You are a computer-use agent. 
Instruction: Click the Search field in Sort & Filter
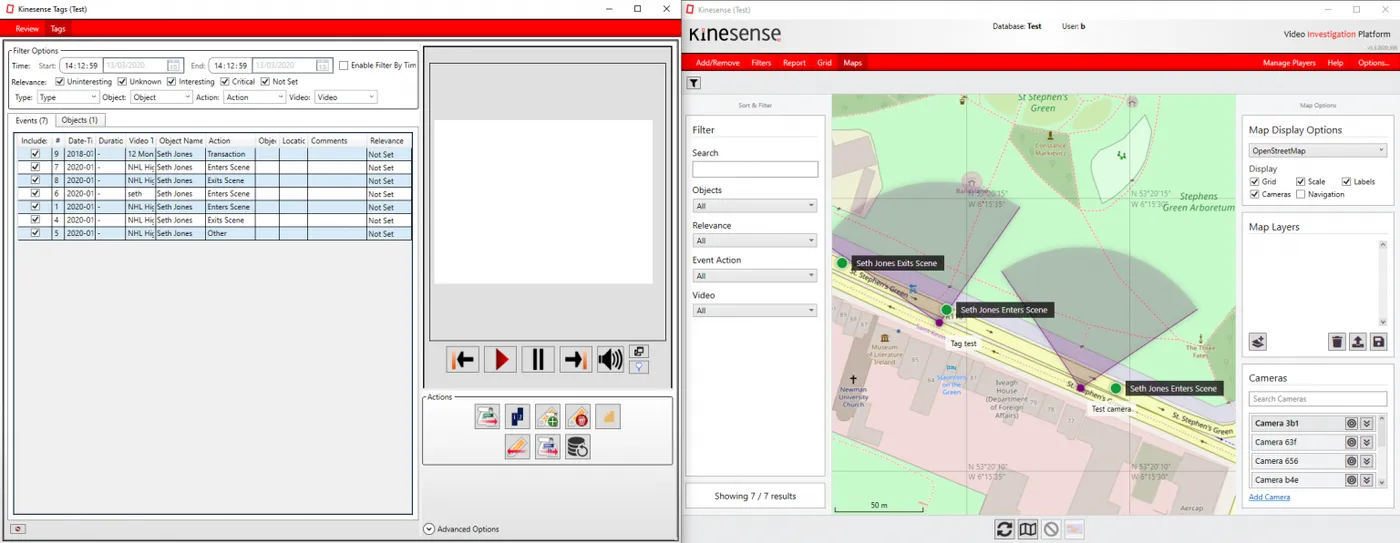pyautogui.click(x=755, y=170)
